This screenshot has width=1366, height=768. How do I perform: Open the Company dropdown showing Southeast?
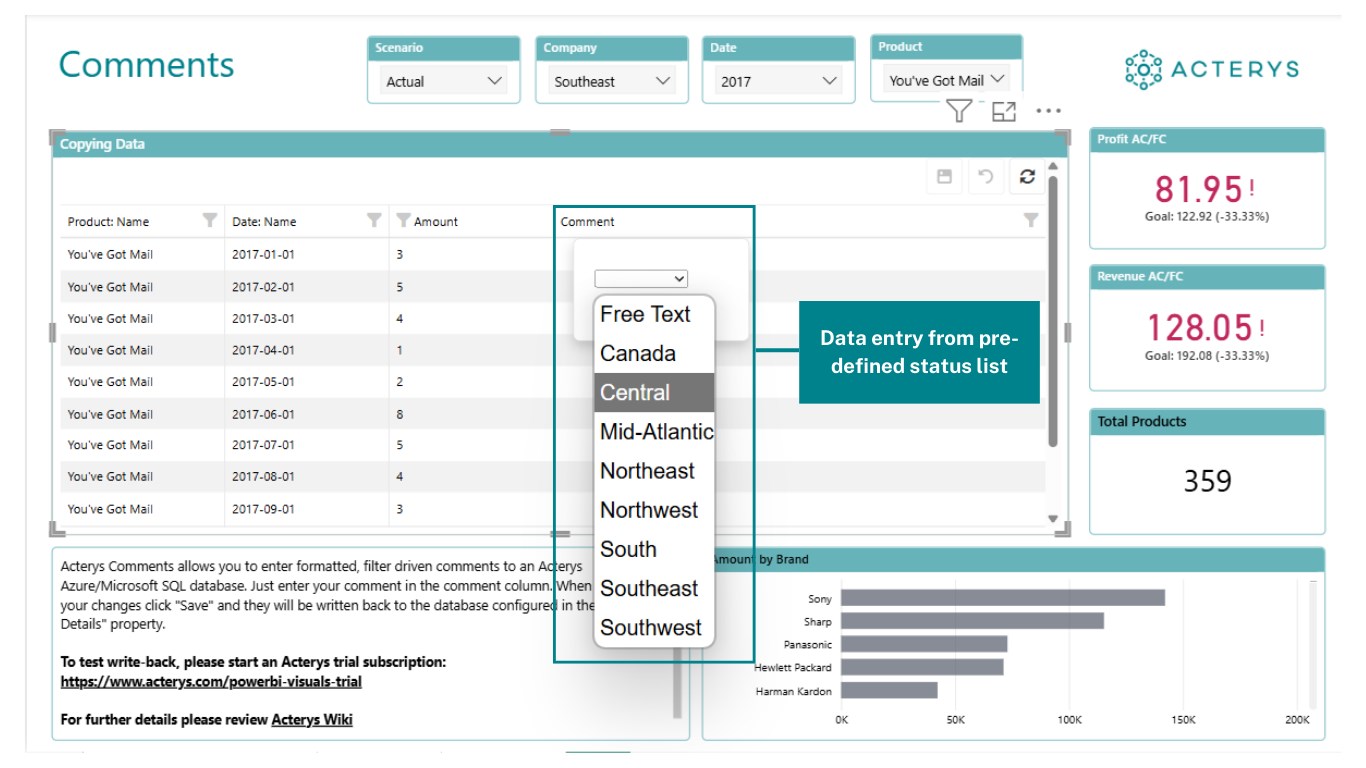point(612,82)
